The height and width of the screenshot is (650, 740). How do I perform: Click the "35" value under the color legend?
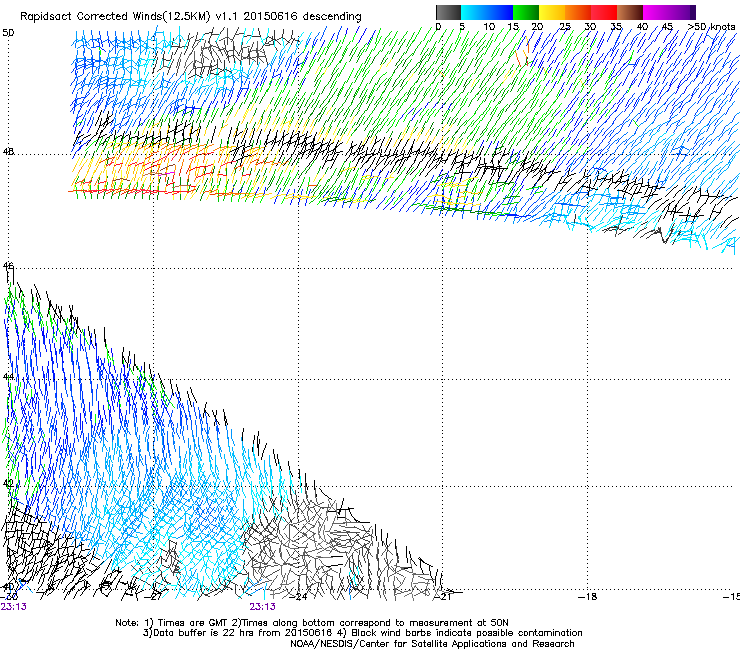[x=616, y=27]
